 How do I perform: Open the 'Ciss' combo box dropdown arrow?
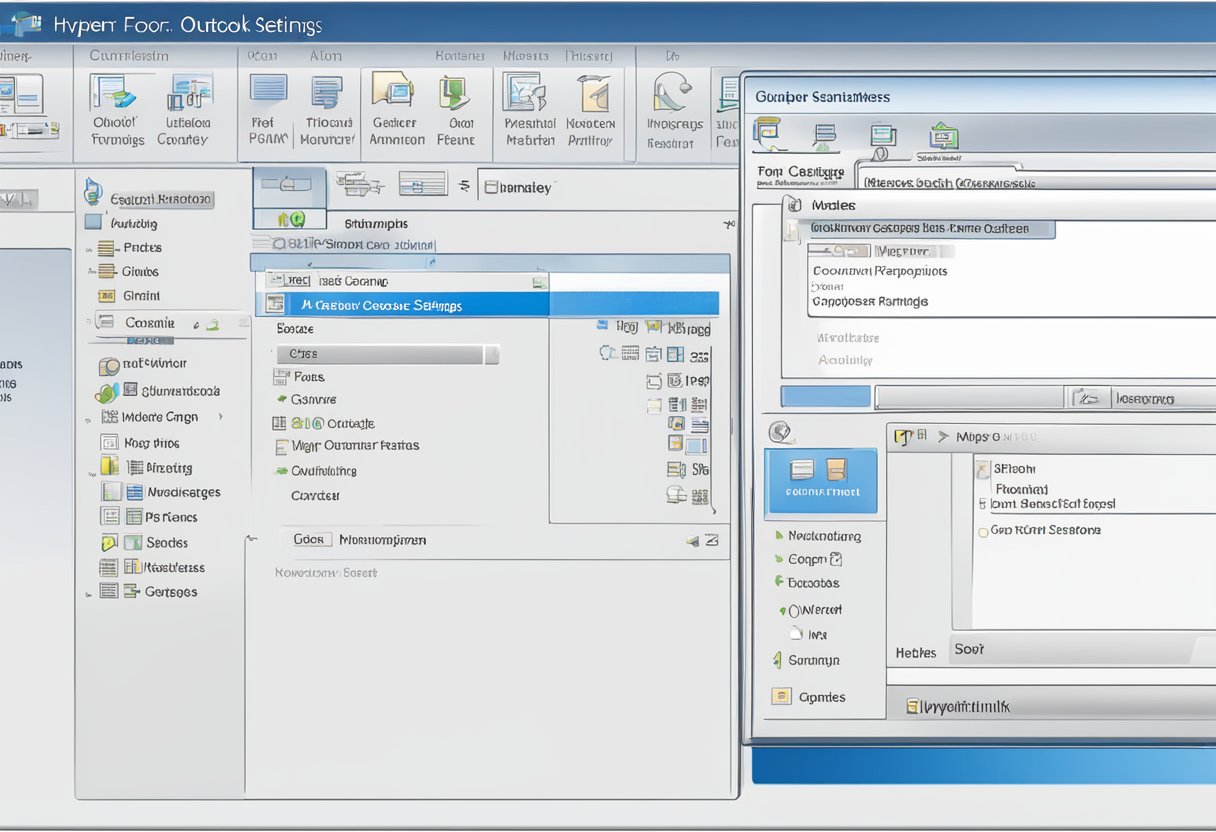pyautogui.click(x=491, y=354)
